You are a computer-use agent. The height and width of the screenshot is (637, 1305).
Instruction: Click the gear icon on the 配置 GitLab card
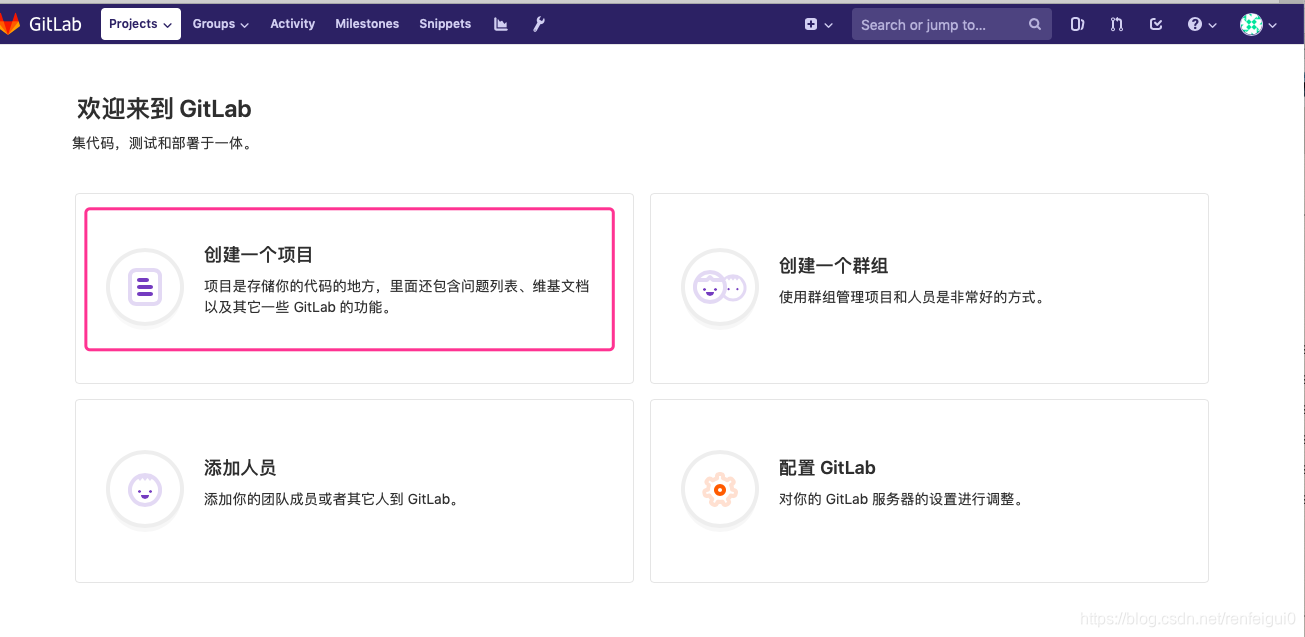(x=719, y=490)
